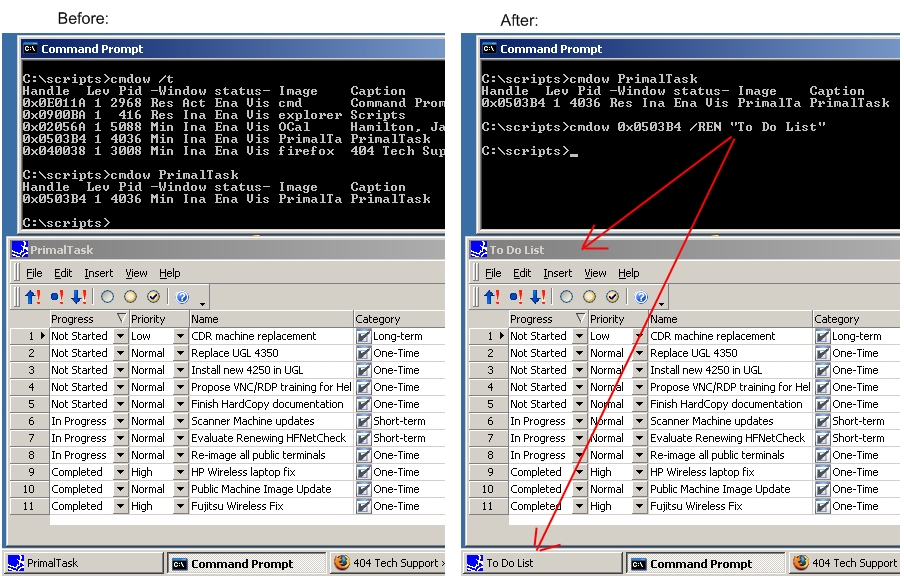Click Priority column header in PrimalTask
904x578 pixels.
pyautogui.click(x=159, y=319)
